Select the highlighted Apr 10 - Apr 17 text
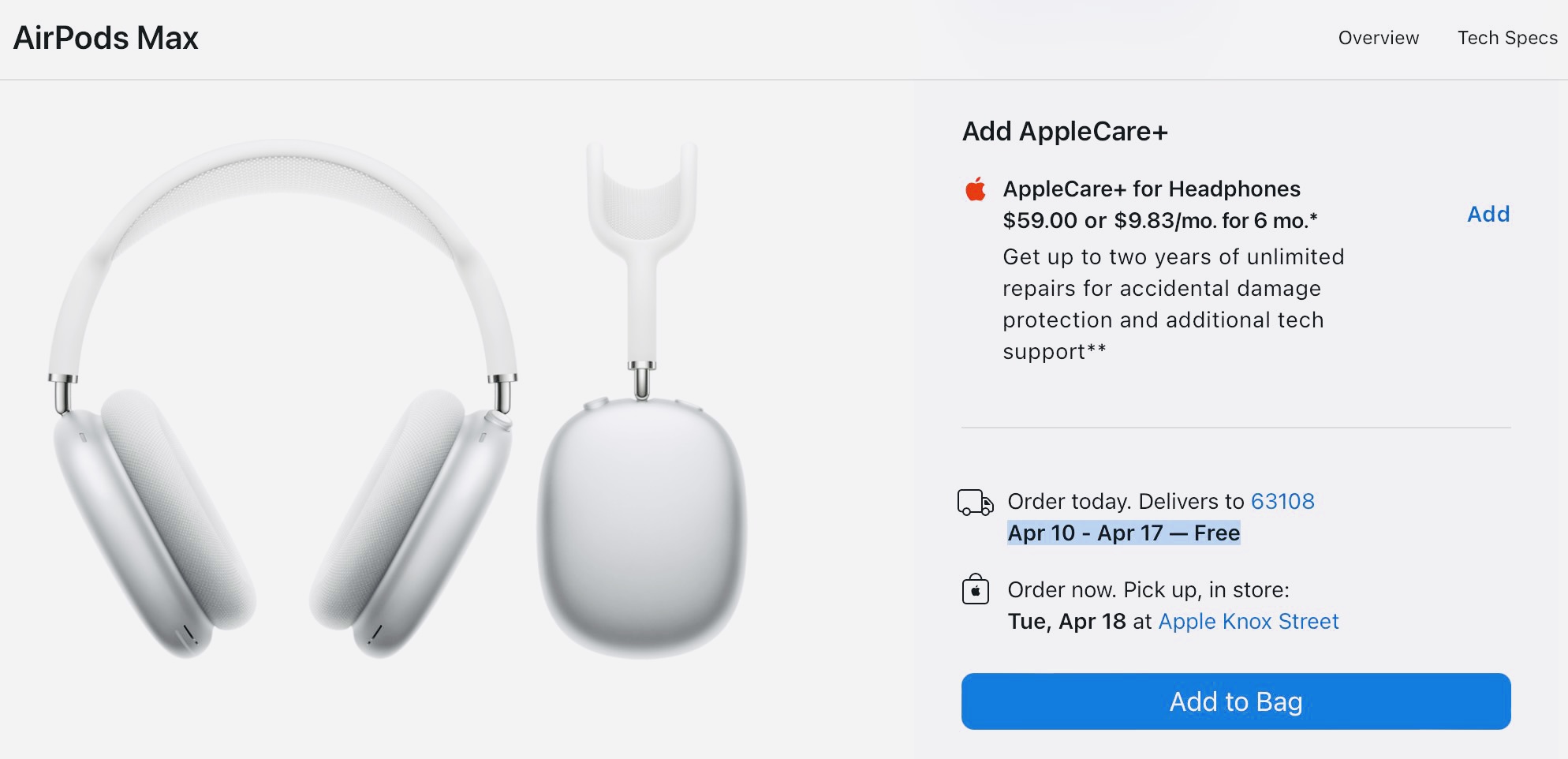The width and height of the screenshot is (1568, 759). [x=1122, y=533]
